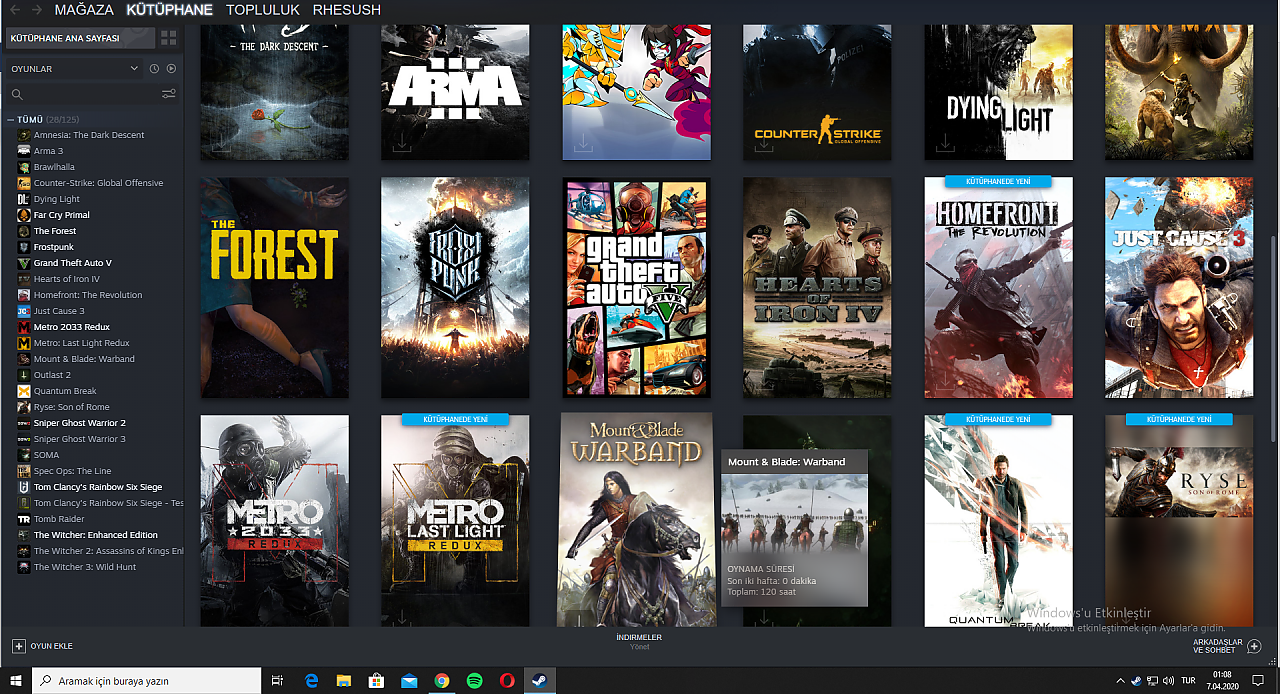Filter to ready-to-play games icon
The width and height of the screenshot is (1280, 694).
point(171,69)
